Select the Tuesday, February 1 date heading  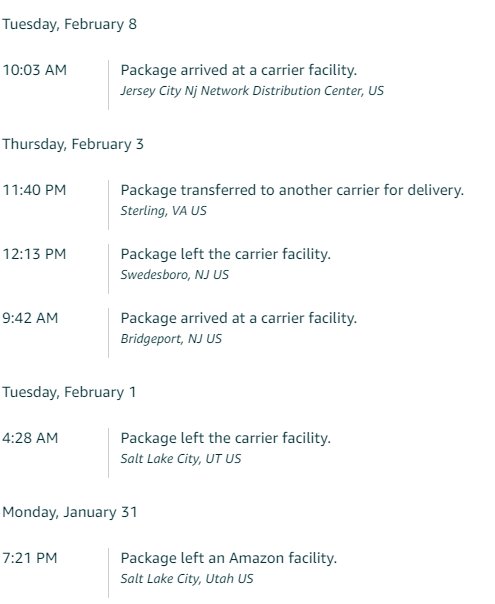click(x=69, y=392)
